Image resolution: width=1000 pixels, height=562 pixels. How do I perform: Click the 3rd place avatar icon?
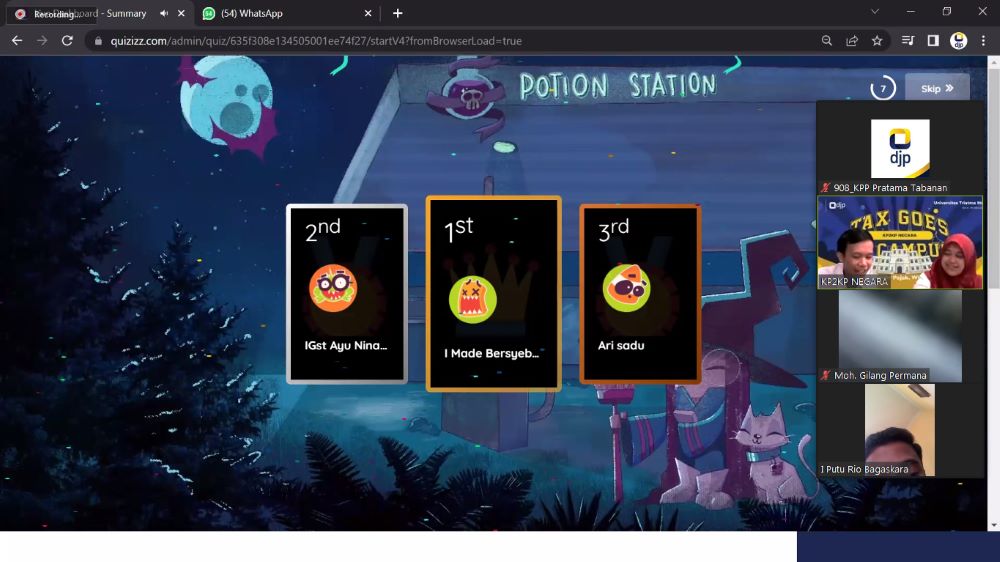(626, 288)
